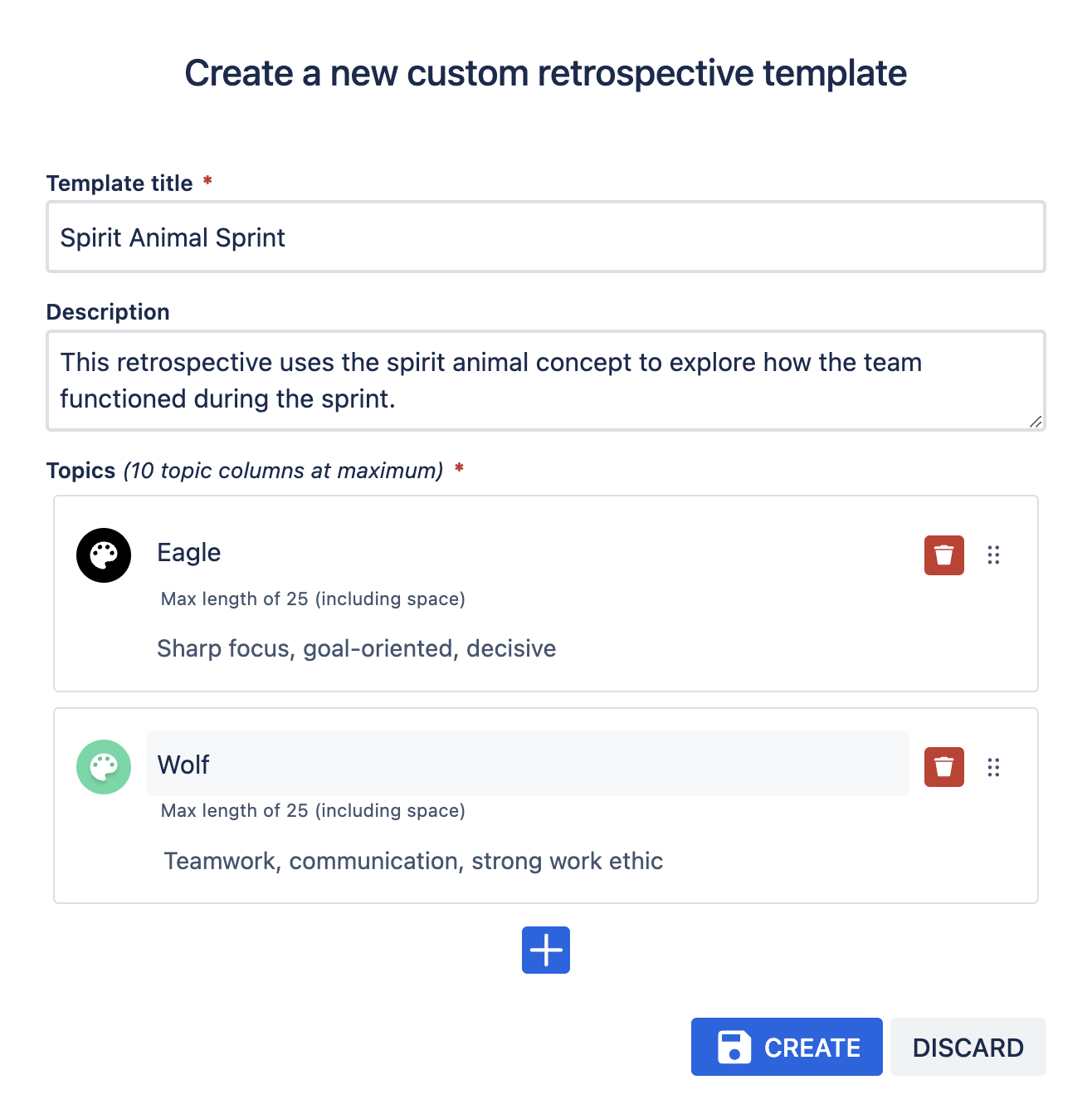Click into the Description text area
Screen dimensions: 1092x1119
pyautogui.click(x=546, y=381)
